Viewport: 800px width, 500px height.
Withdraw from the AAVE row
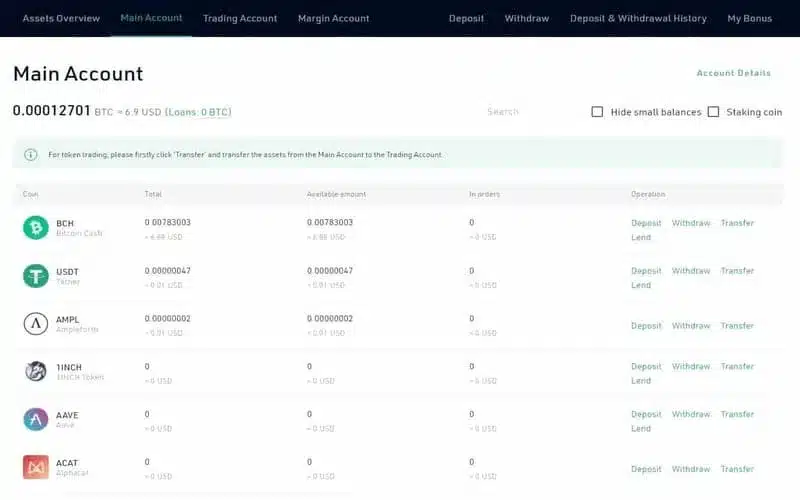tap(691, 414)
